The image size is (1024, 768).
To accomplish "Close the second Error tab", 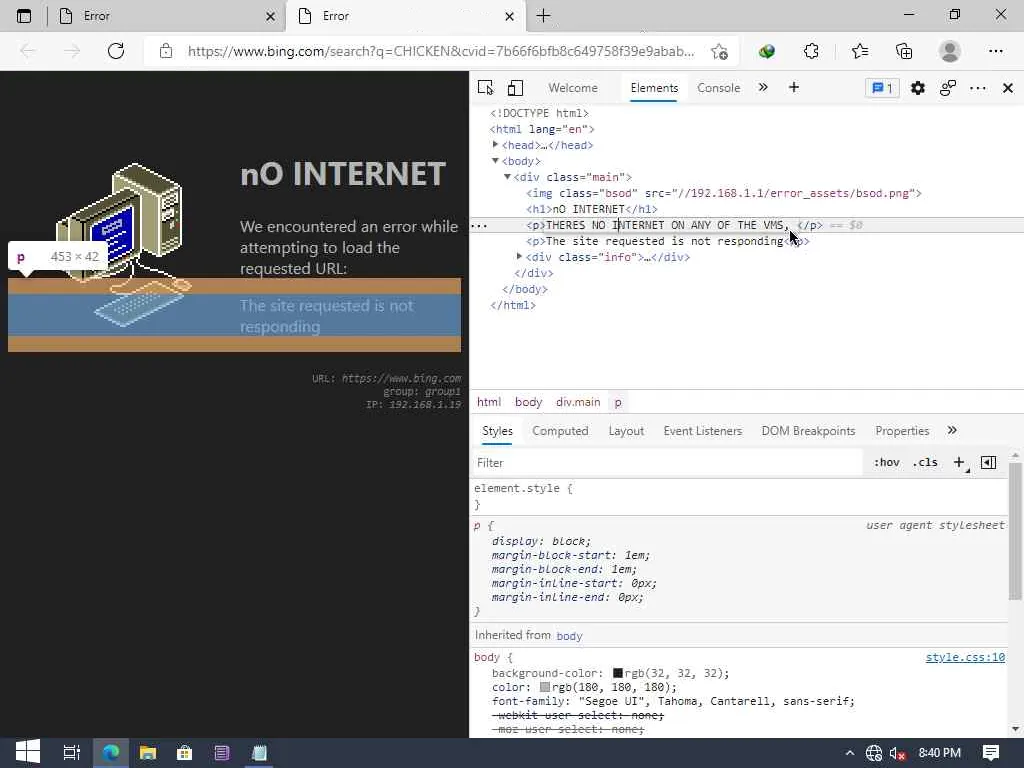I will (509, 16).
